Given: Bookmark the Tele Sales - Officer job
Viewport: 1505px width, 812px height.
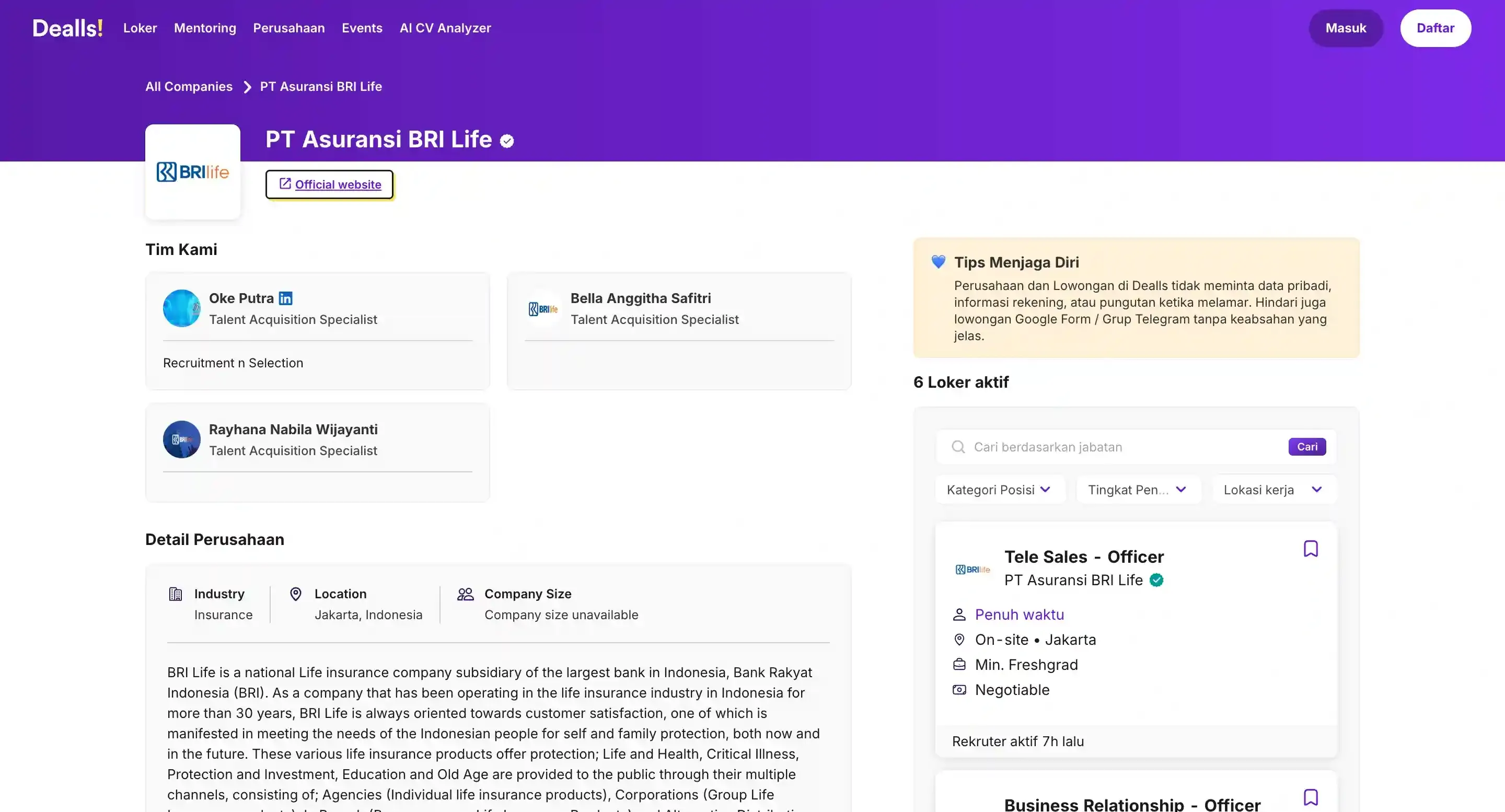Looking at the screenshot, I should [1311, 549].
